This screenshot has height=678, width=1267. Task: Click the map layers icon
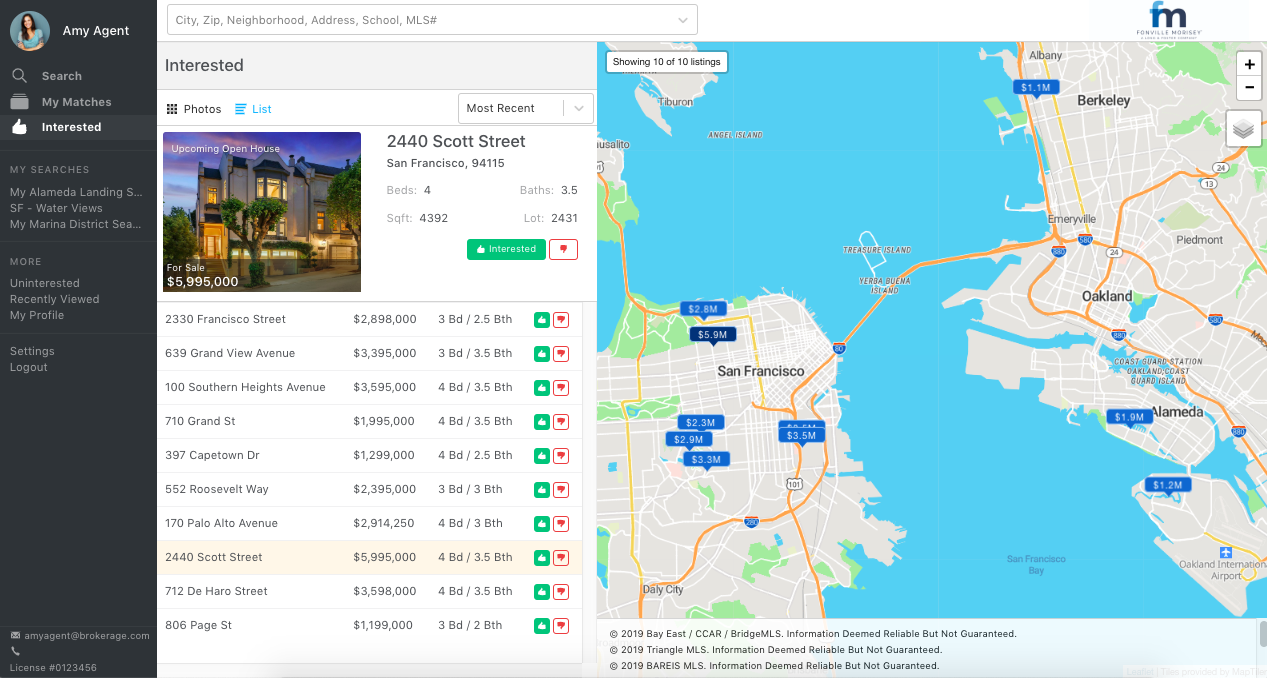(x=1243, y=129)
